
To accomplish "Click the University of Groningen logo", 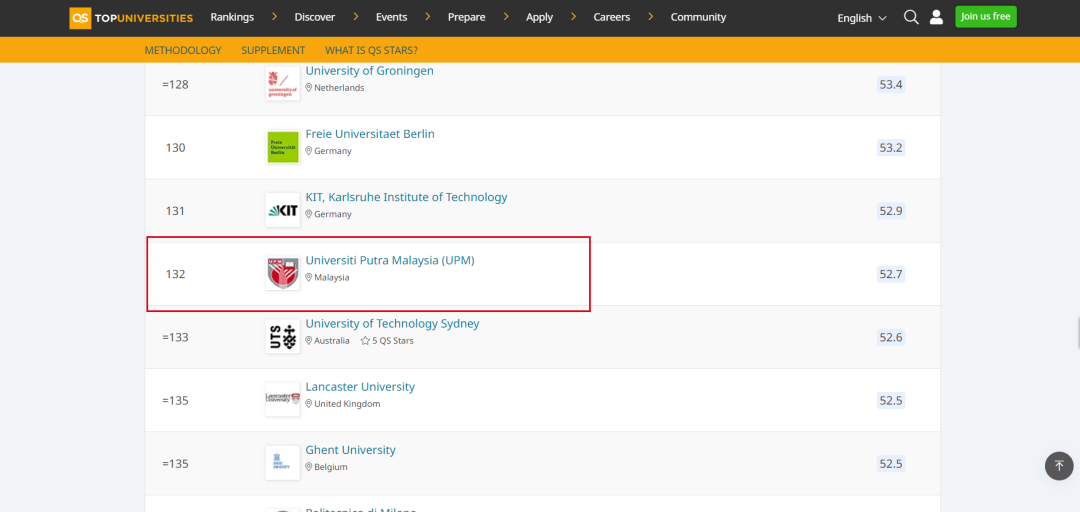I will tap(283, 85).
